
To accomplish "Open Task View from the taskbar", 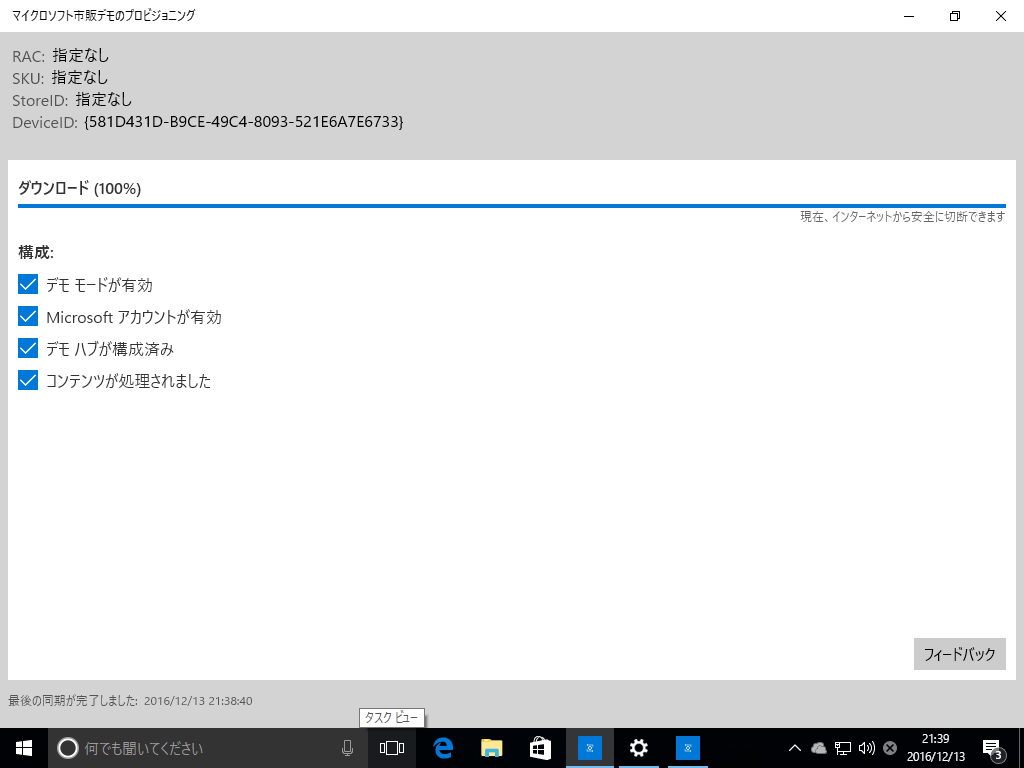I will click(x=392, y=748).
